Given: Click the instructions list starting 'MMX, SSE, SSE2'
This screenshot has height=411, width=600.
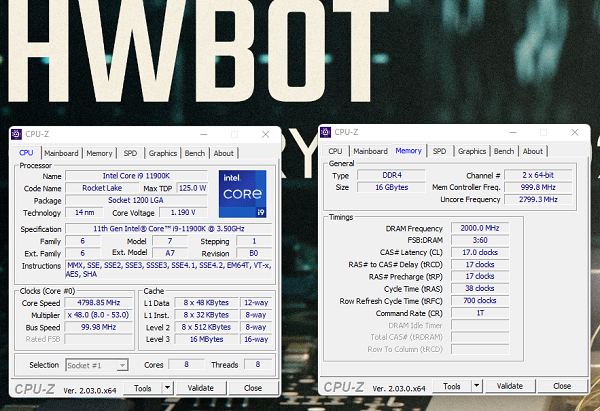Looking at the screenshot, I should coord(169,269).
